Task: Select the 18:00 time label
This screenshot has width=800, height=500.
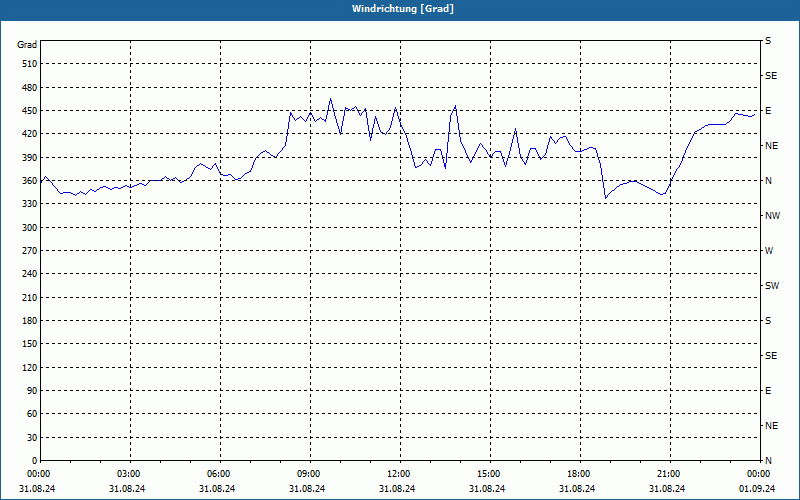Action: [579, 474]
